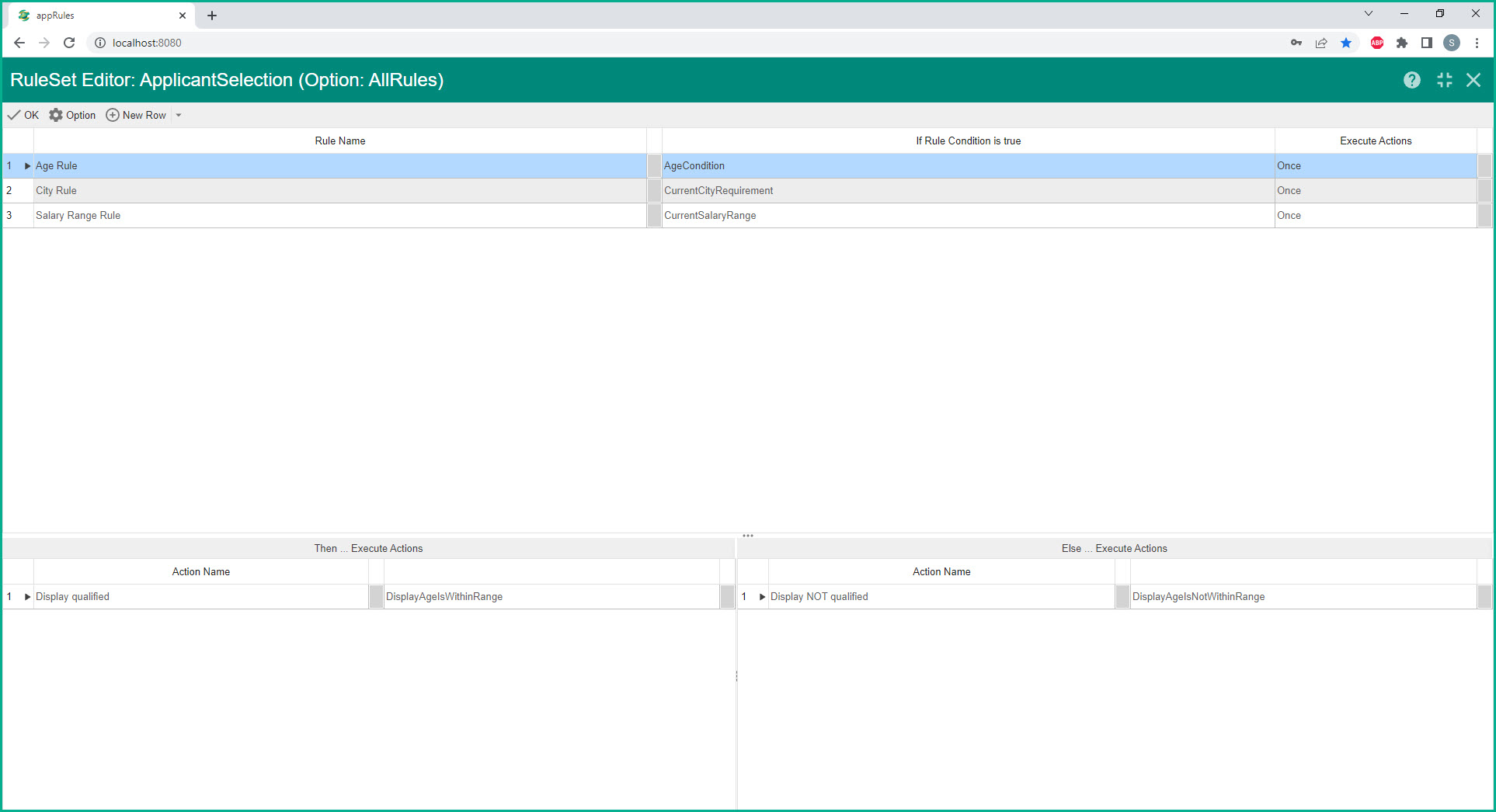Close the RuleSet Editor with the X icon

1473,80
